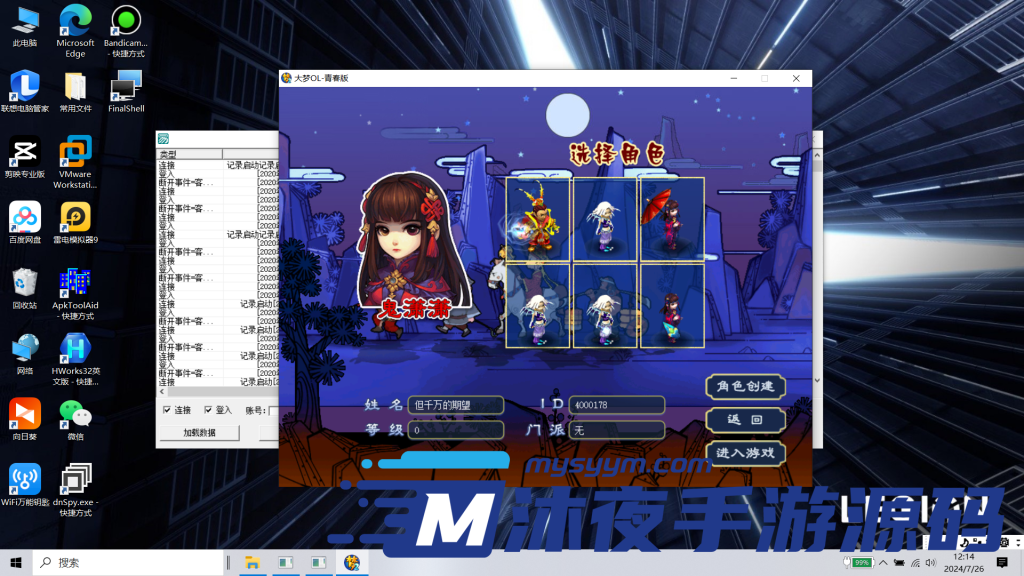The height and width of the screenshot is (576, 1024).
Task: Click the 加载数据 button
Action: click(x=198, y=433)
